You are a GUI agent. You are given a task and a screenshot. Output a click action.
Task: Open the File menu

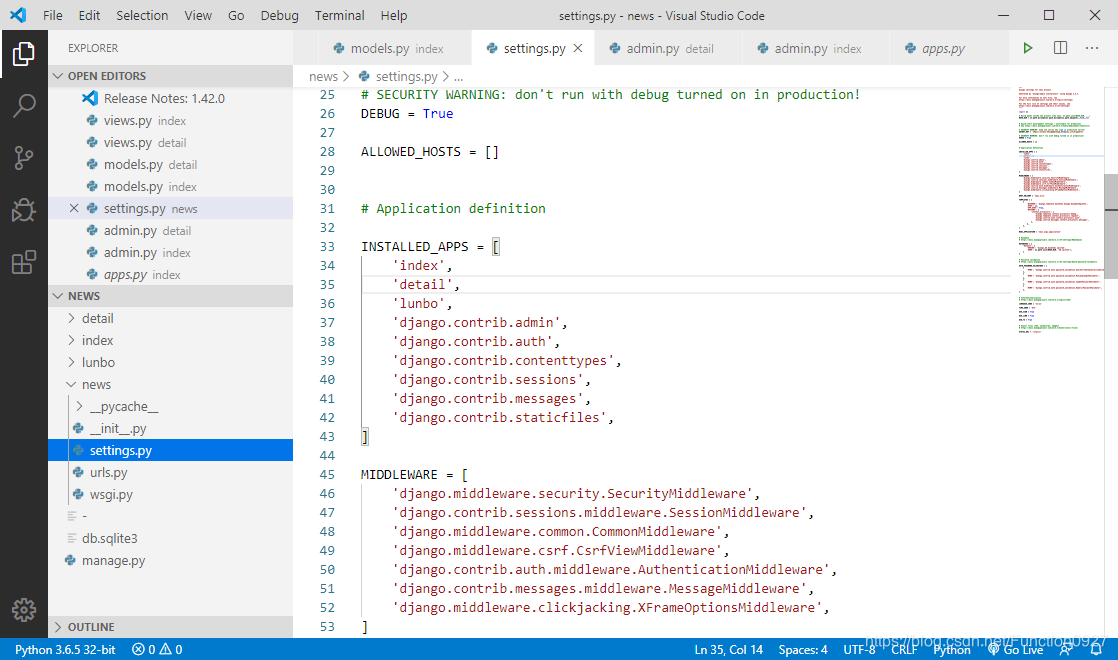53,15
